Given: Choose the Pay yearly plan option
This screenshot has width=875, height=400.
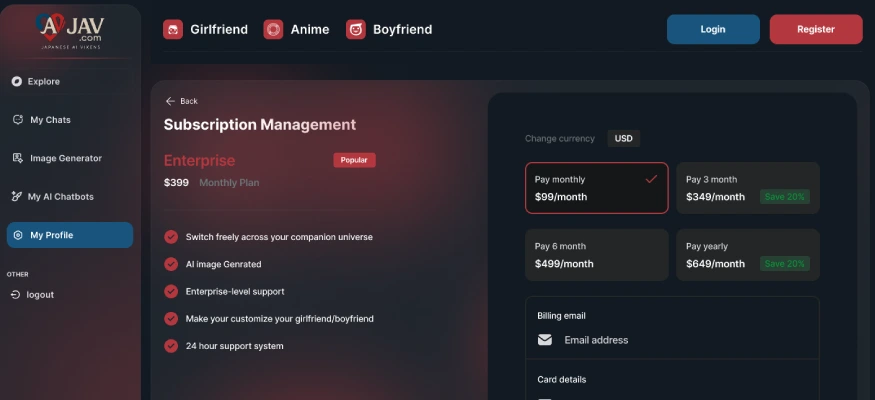Looking at the screenshot, I should coord(747,255).
